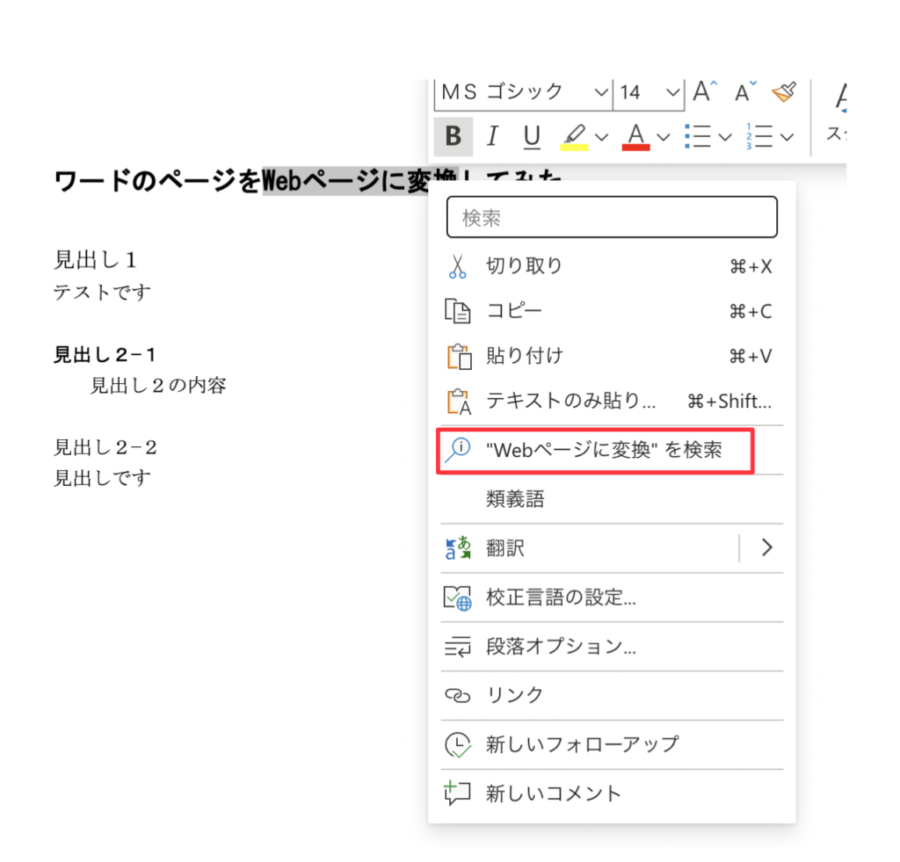
Task: Click the format painter brush icon
Action: 785,91
